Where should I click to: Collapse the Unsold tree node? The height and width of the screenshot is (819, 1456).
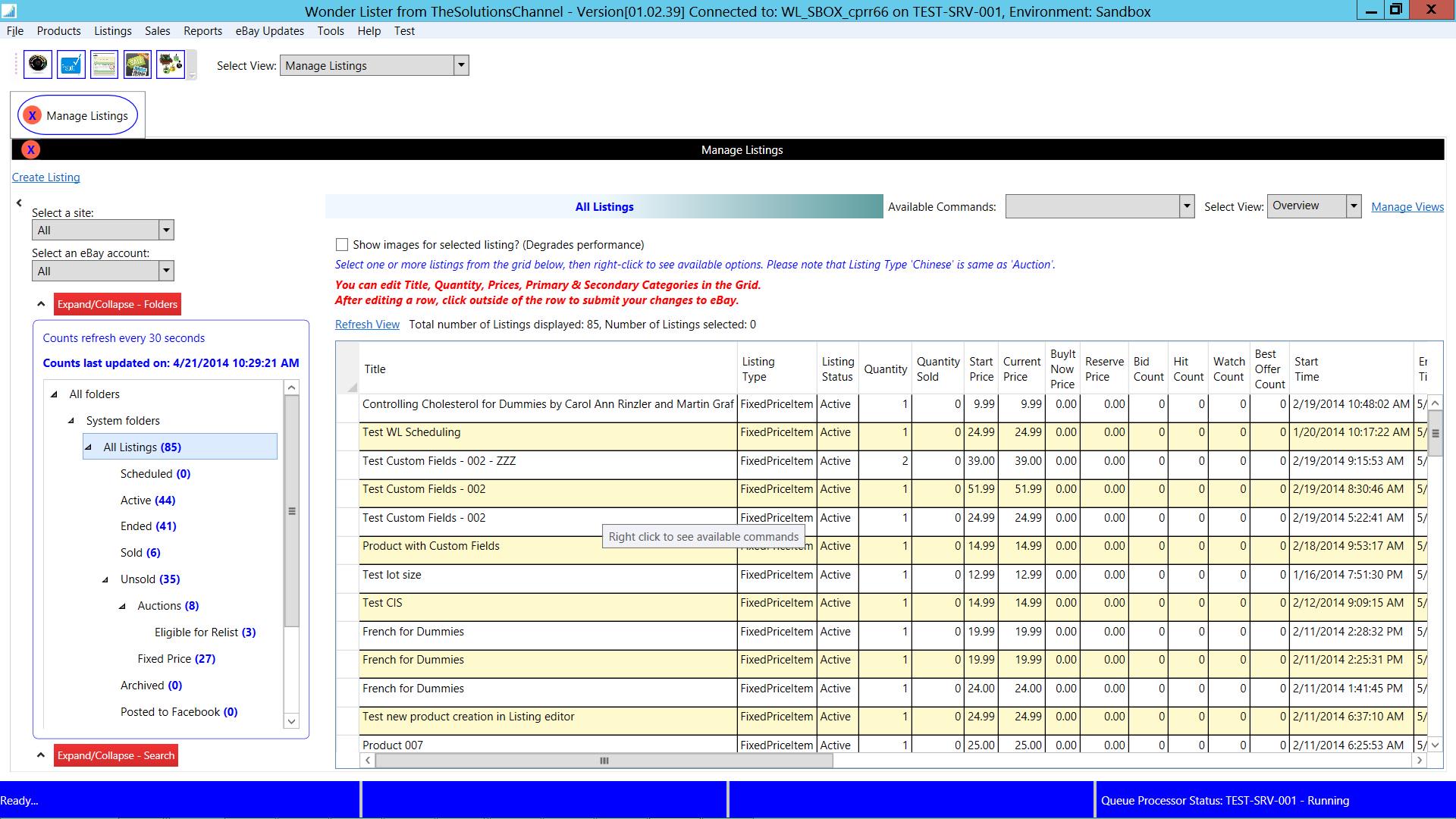105,579
